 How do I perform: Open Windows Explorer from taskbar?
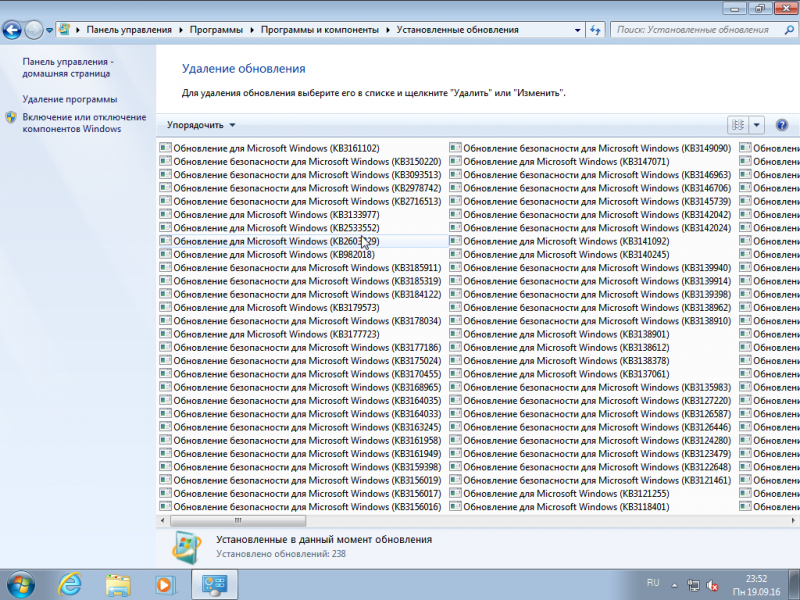coord(118,585)
